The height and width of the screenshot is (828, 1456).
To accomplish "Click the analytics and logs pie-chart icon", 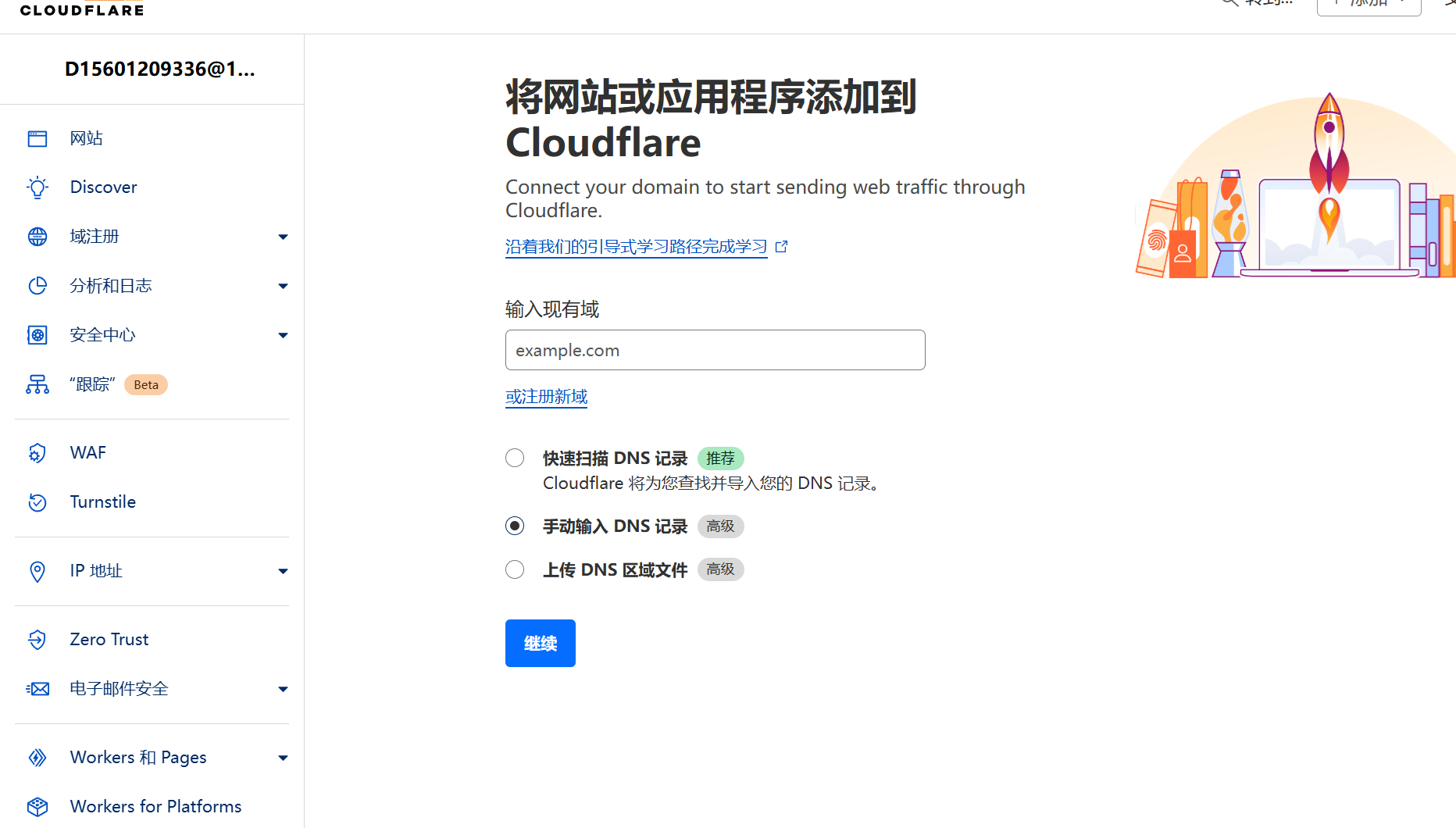I will click(x=37, y=286).
